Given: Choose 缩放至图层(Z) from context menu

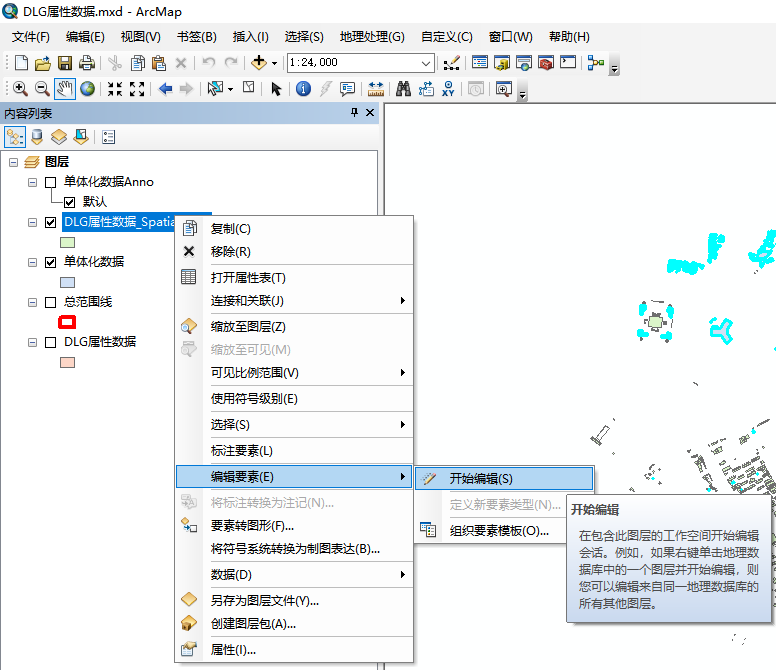Looking at the screenshot, I should click(x=294, y=327).
